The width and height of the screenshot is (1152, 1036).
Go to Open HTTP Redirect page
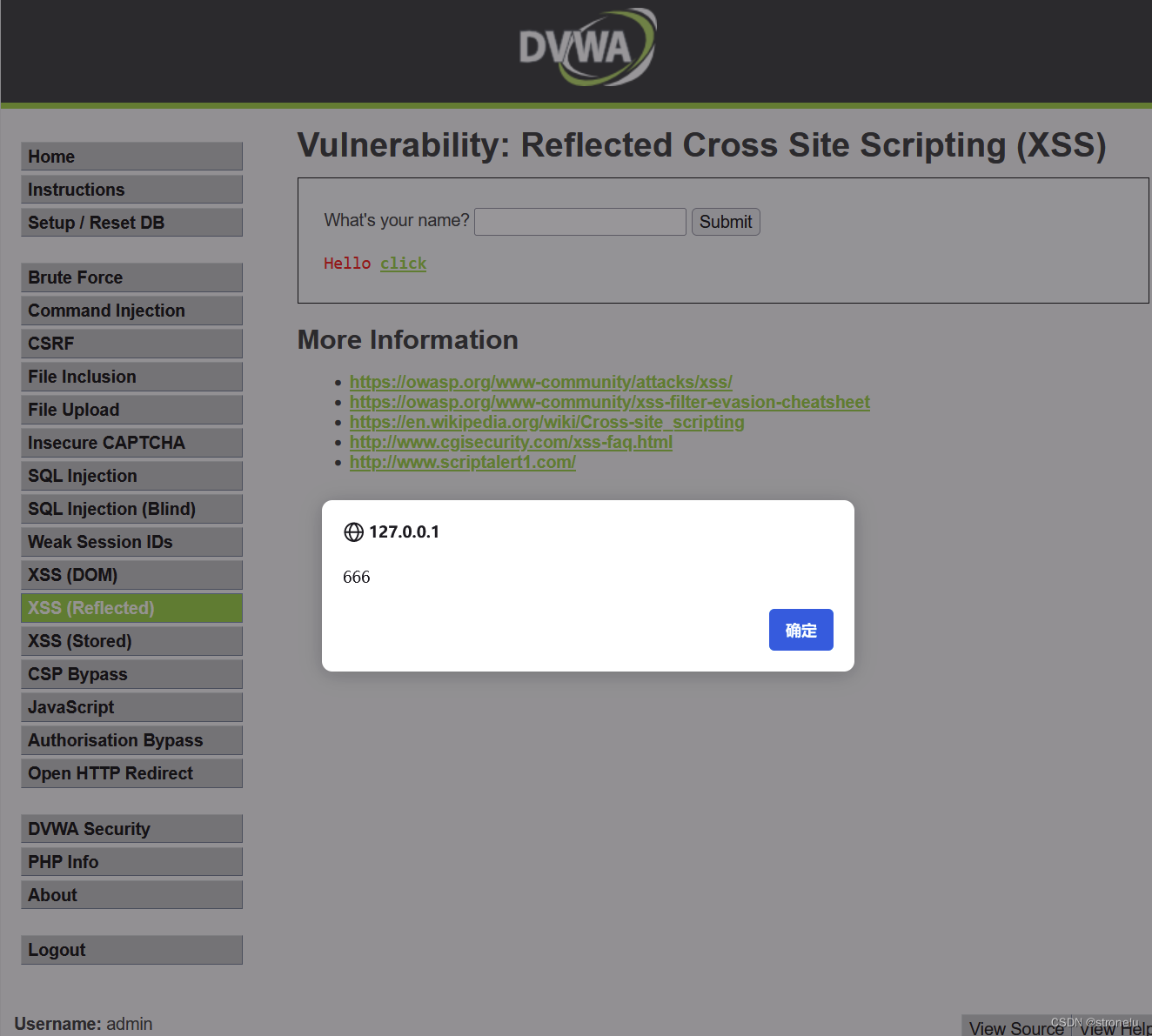[x=131, y=773]
